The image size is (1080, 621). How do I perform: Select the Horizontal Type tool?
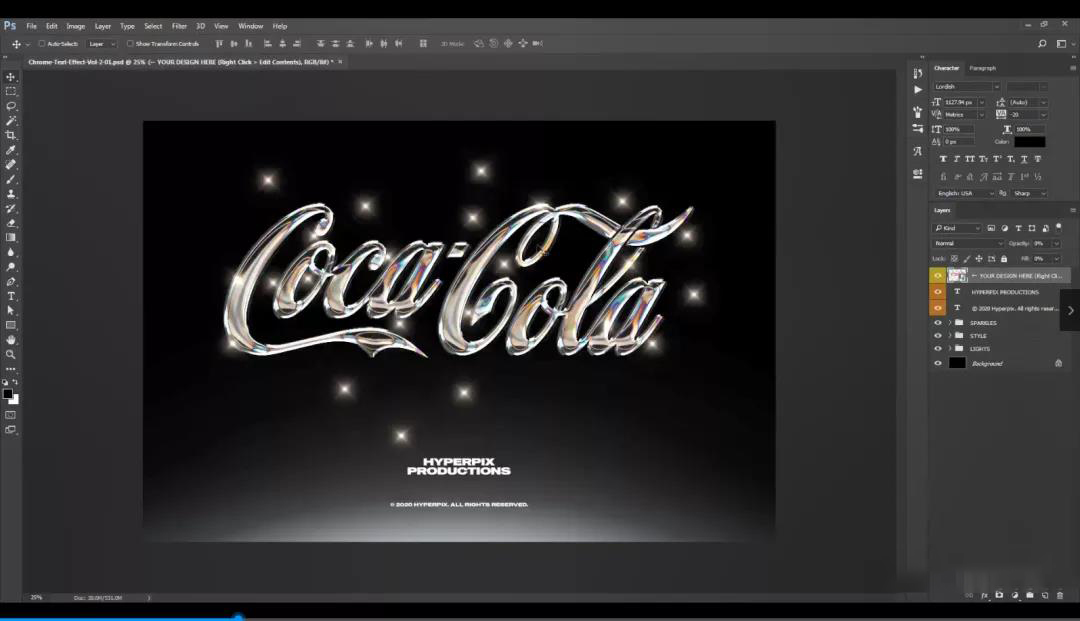click(11, 296)
